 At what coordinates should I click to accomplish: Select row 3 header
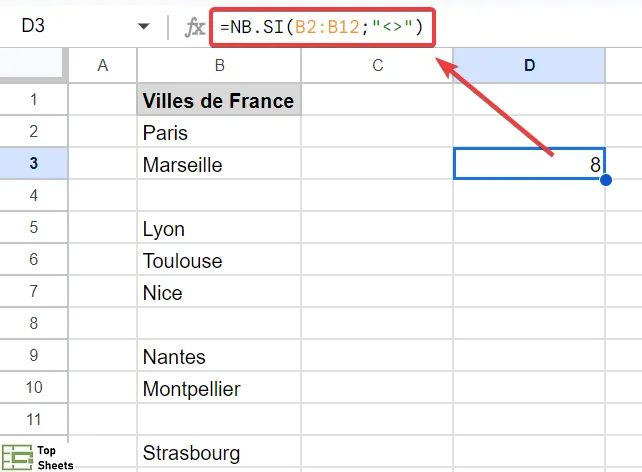[33, 164]
